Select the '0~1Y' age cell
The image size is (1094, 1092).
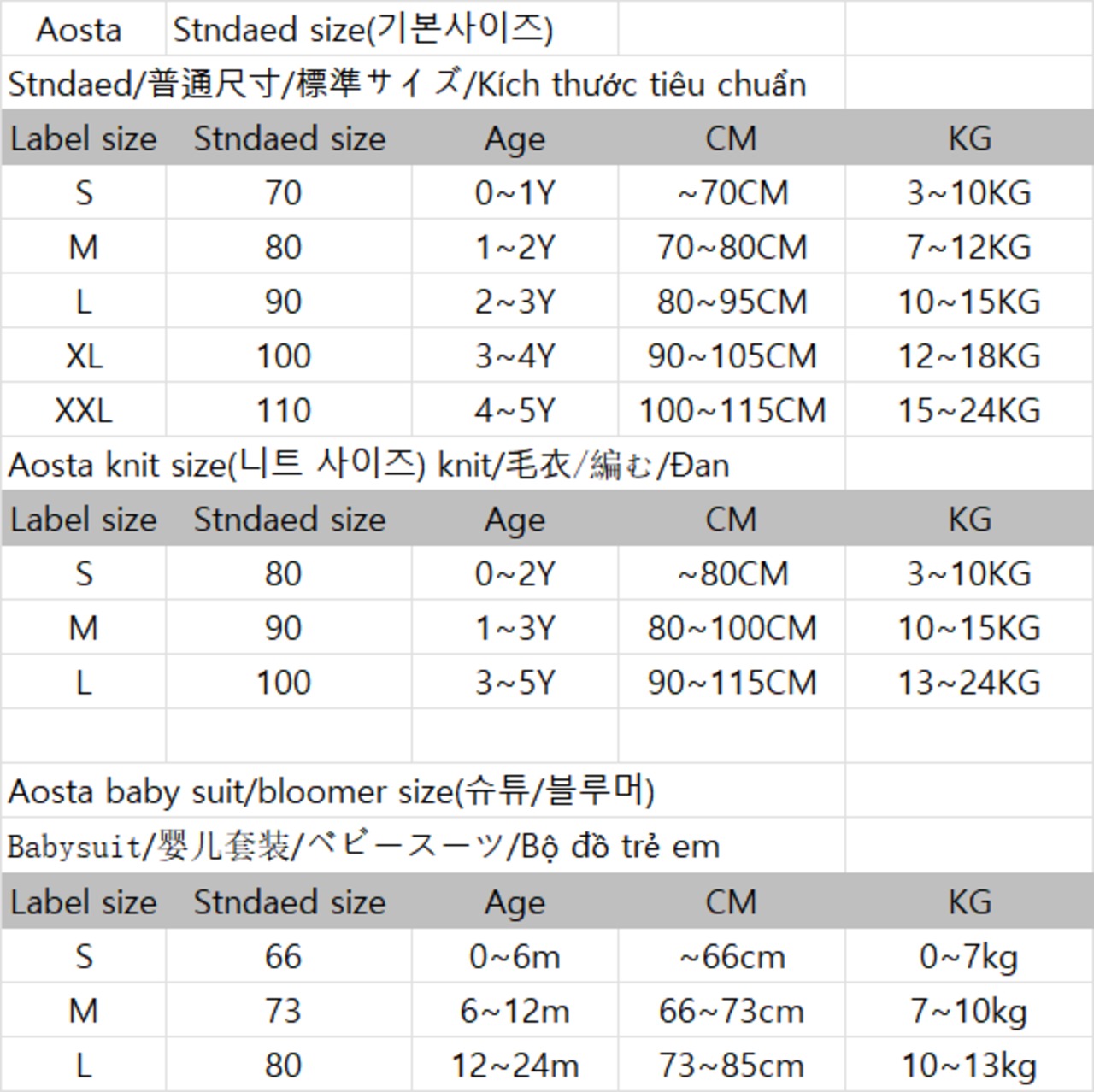(x=515, y=193)
